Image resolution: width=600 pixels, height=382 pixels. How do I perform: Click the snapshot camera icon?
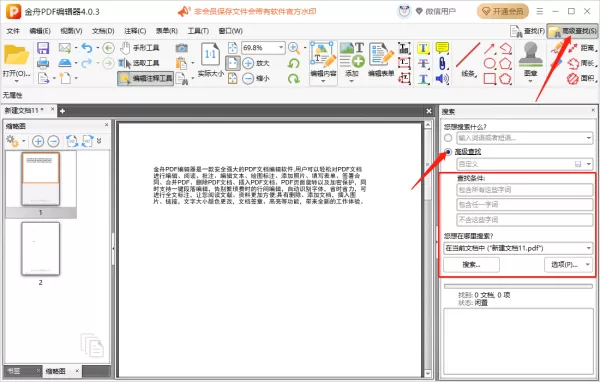tap(181, 48)
